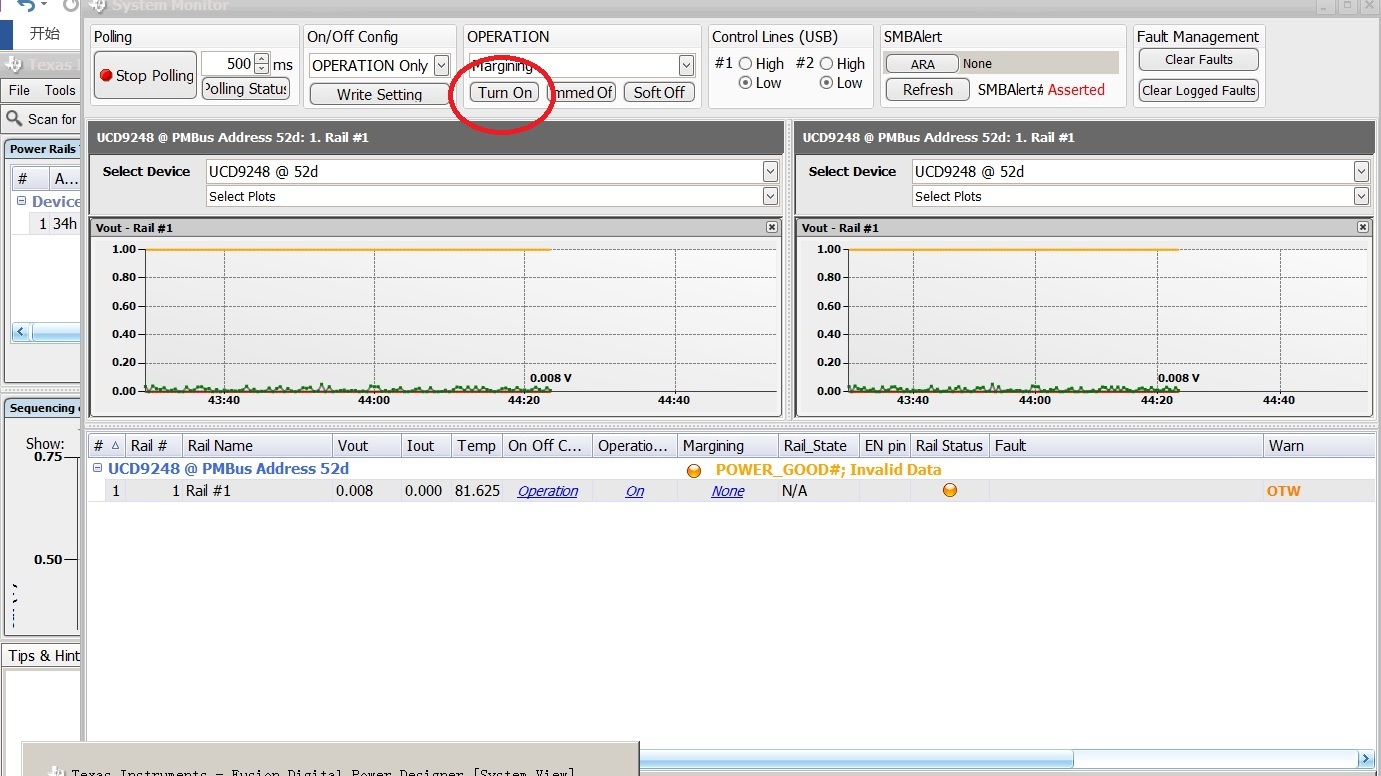Close the left Vout - Rail #1 plot

(772, 227)
